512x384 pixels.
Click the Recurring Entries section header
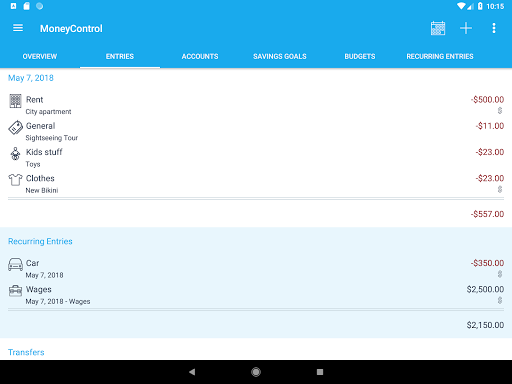(40, 241)
